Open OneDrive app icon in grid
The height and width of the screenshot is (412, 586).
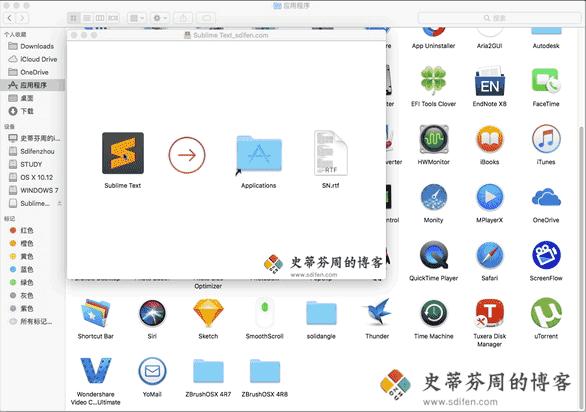546,197
